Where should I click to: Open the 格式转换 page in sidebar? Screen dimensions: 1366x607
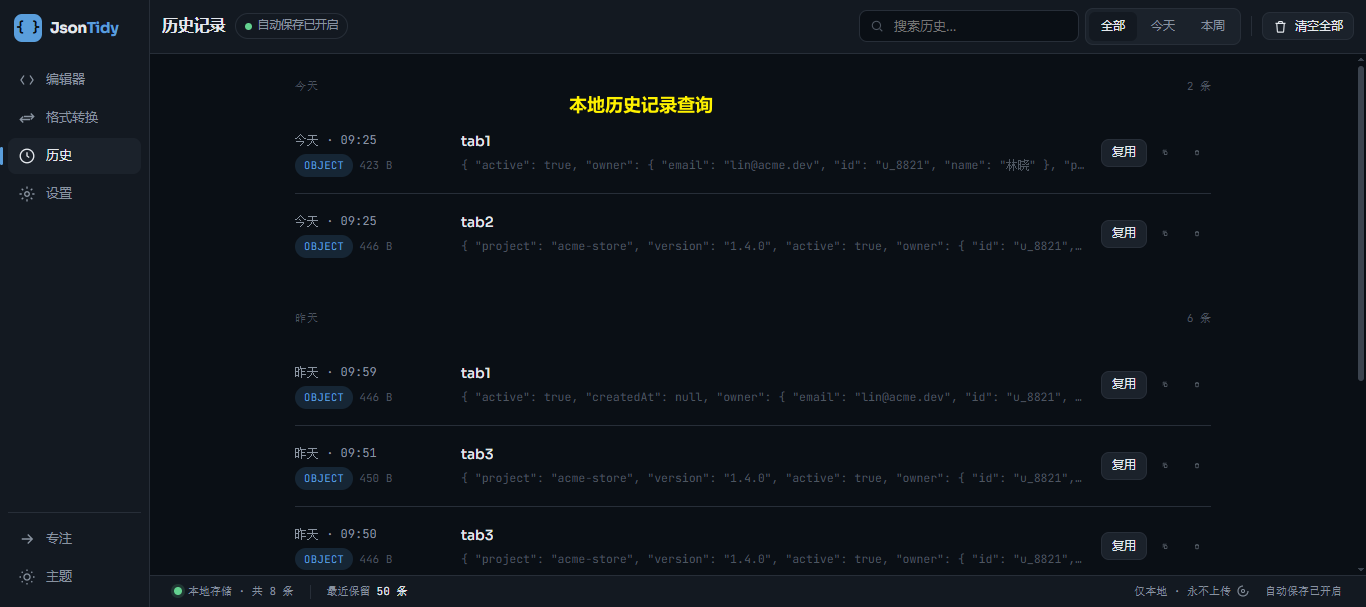(x=74, y=117)
